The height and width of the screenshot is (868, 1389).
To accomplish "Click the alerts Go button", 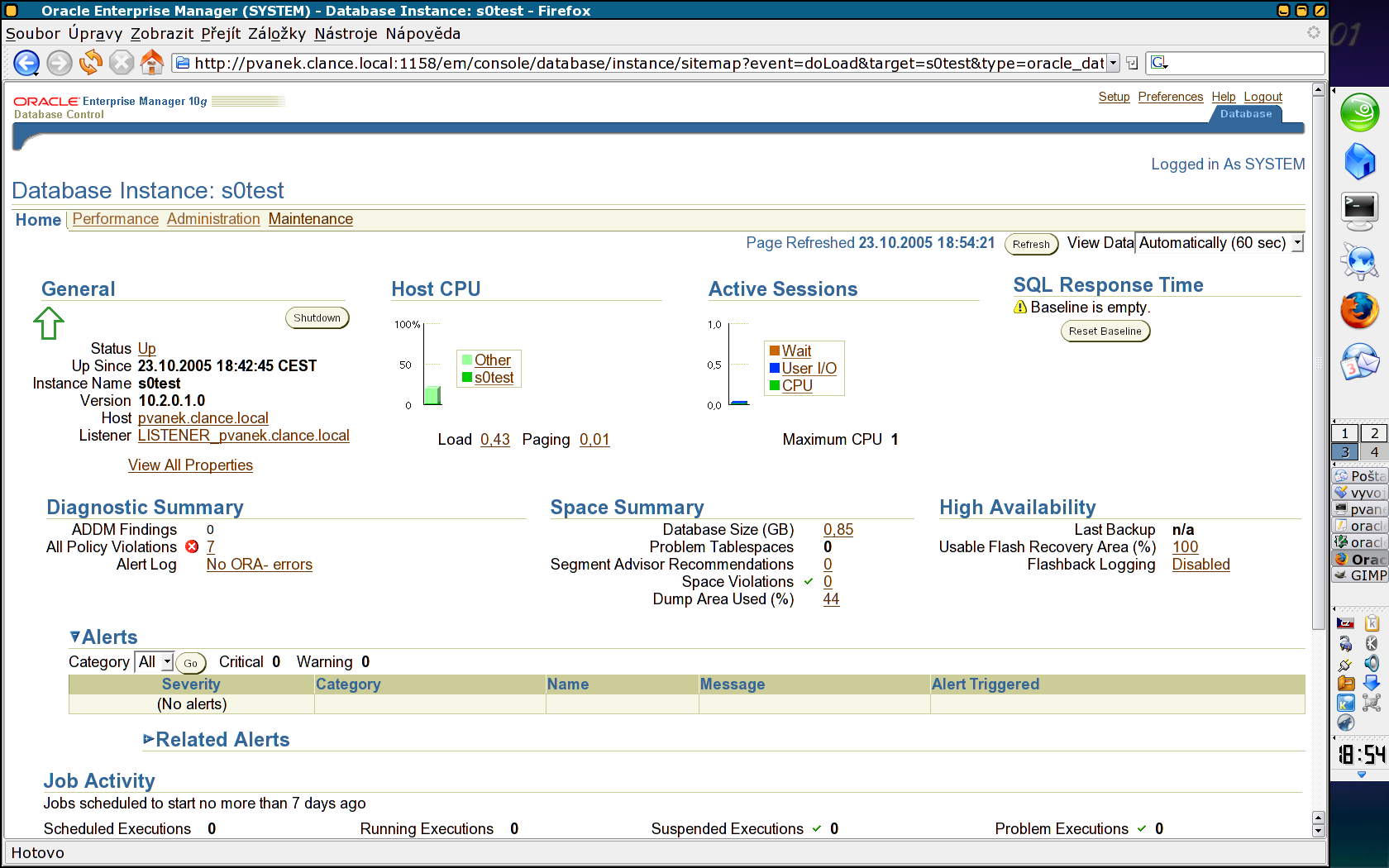I will [x=191, y=663].
